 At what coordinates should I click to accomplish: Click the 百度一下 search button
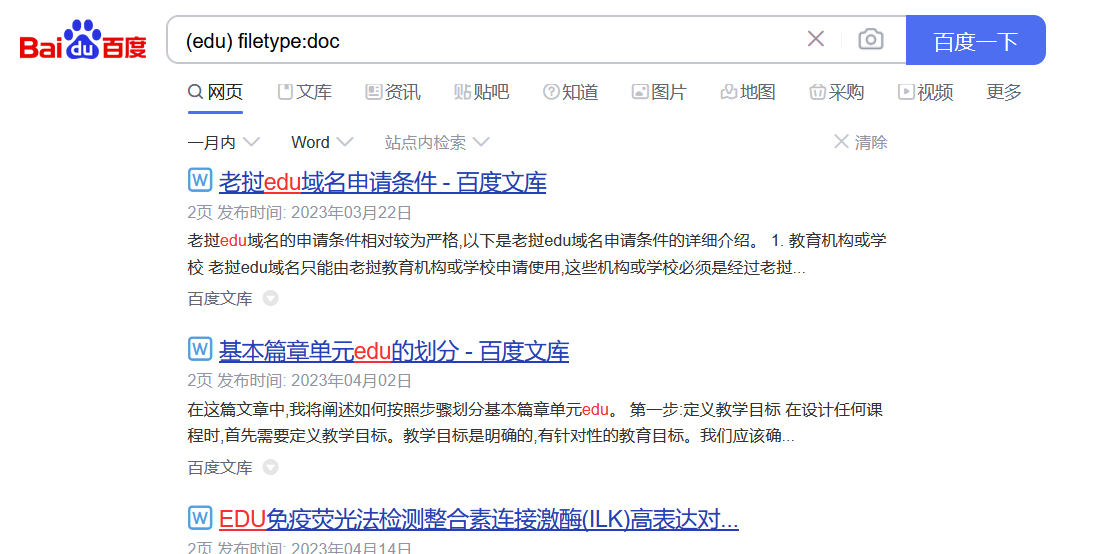pyautogui.click(x=976, y=41)
